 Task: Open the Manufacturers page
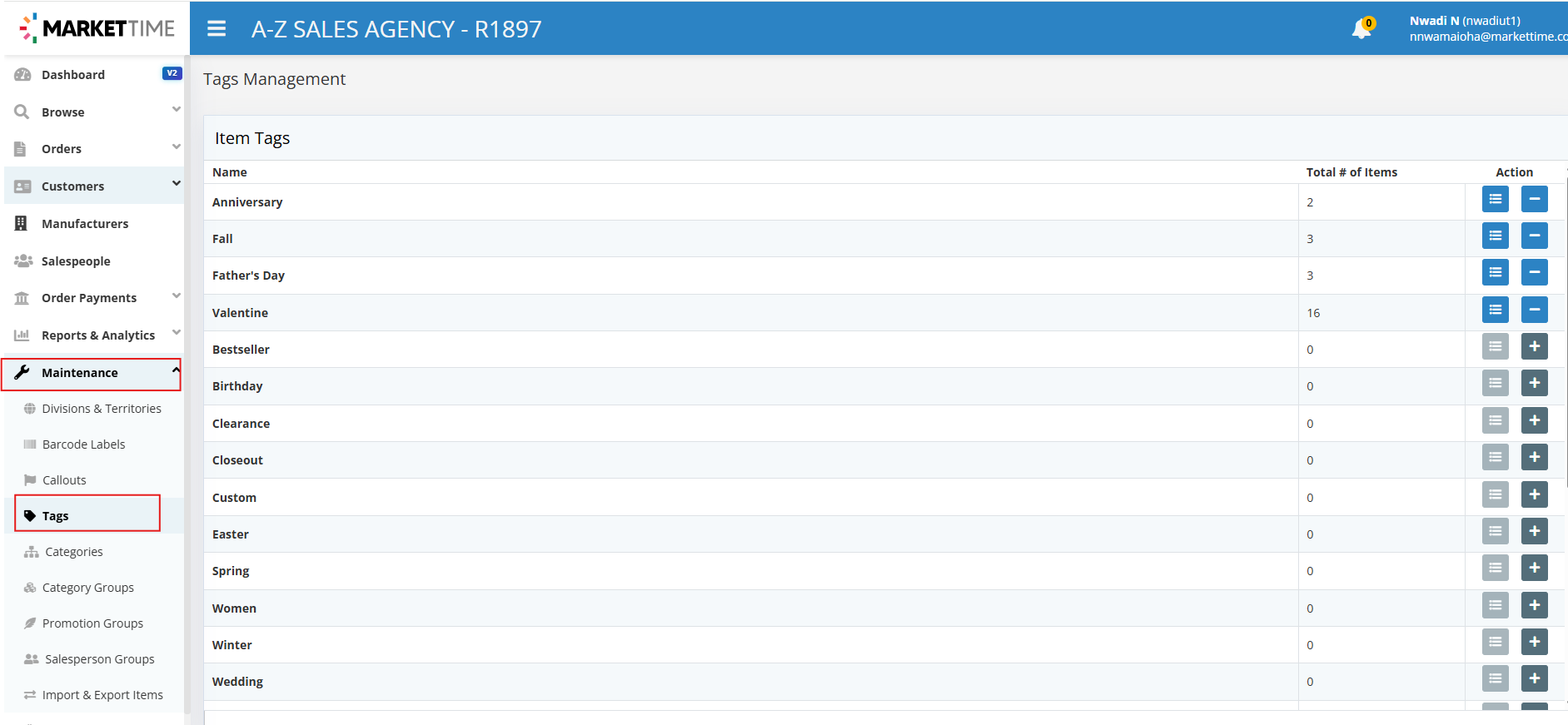tap(85, 224)
